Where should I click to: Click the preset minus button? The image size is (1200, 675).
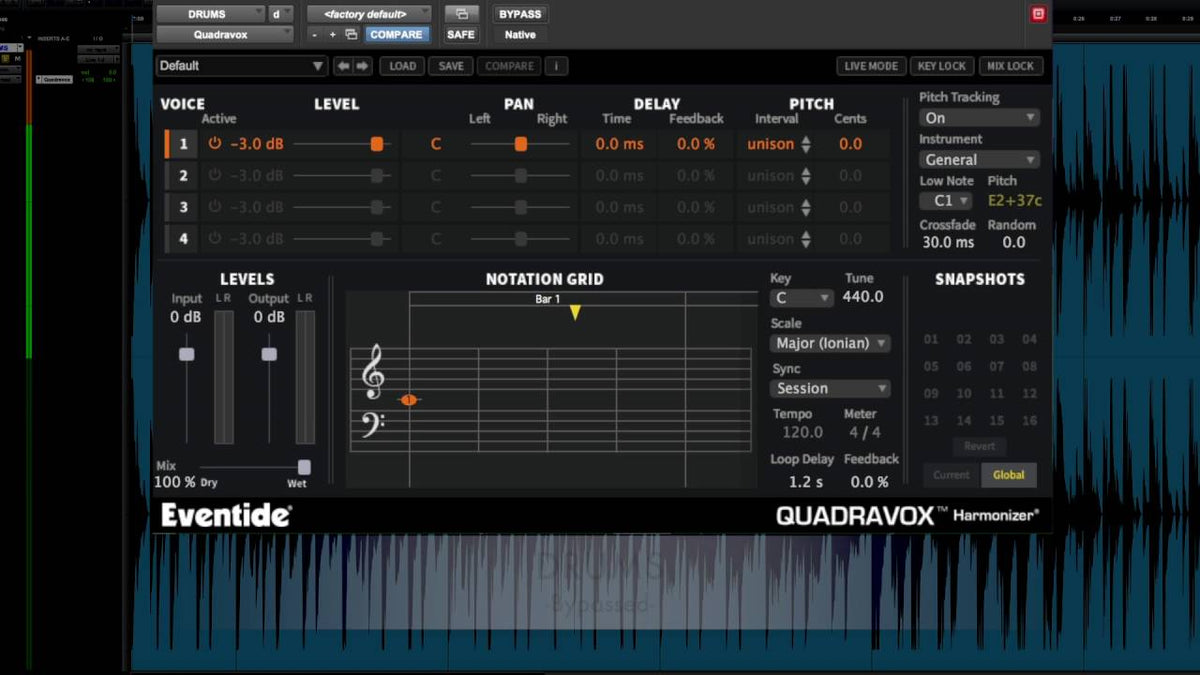tap(315, 34)
